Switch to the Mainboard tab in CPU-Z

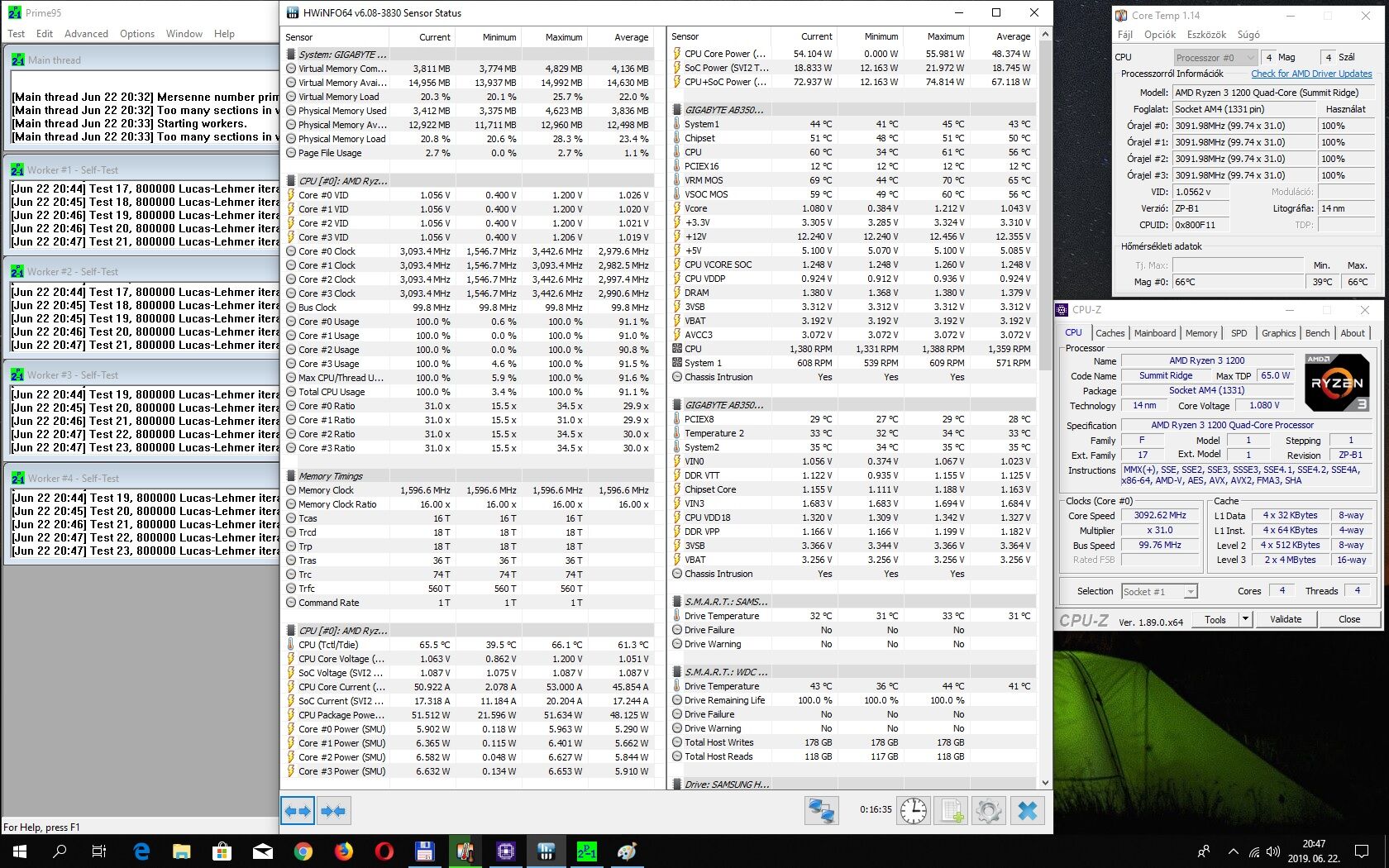[1155, 333]
